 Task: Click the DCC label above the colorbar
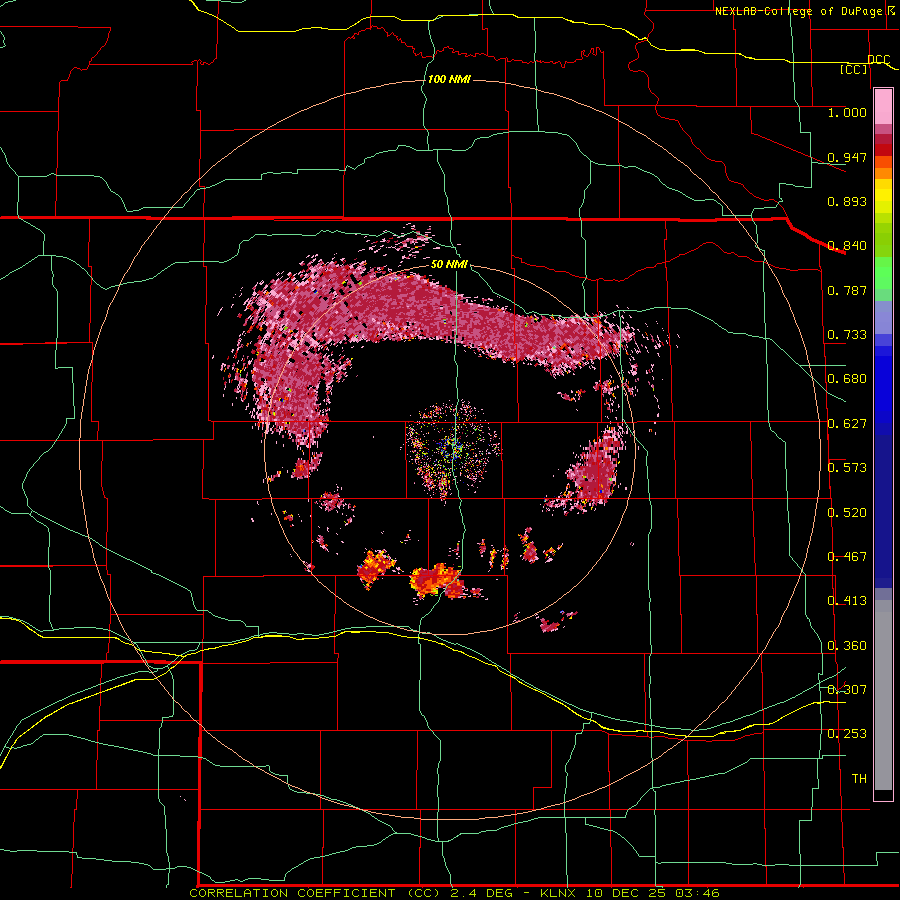click(x=878, y=59)
